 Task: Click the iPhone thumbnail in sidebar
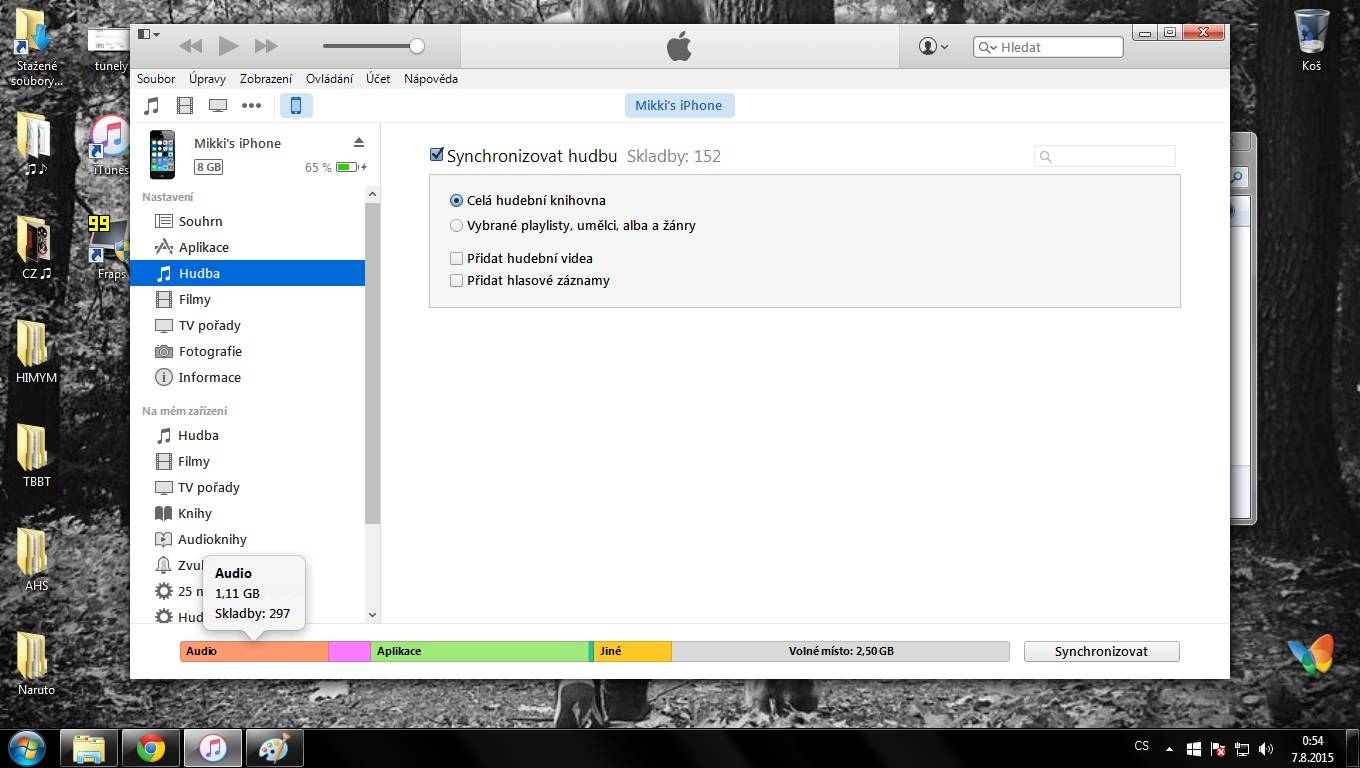pos(162,155)
